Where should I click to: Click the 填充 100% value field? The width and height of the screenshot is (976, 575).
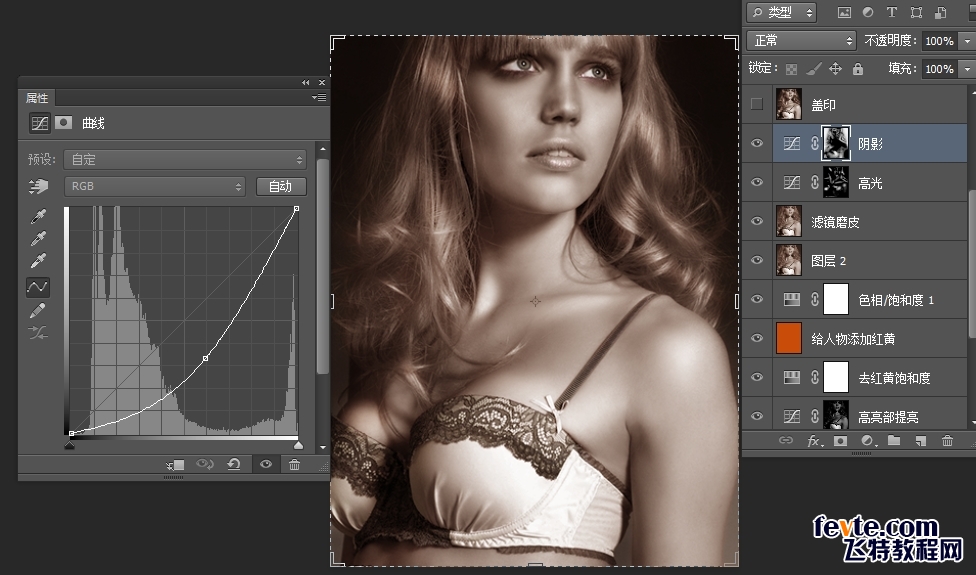click(939, 69)
